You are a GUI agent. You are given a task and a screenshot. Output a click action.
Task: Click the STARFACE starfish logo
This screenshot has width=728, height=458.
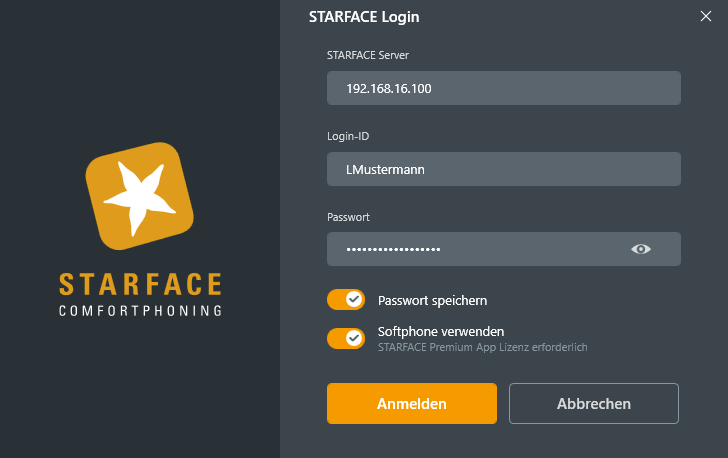[140, 196]
